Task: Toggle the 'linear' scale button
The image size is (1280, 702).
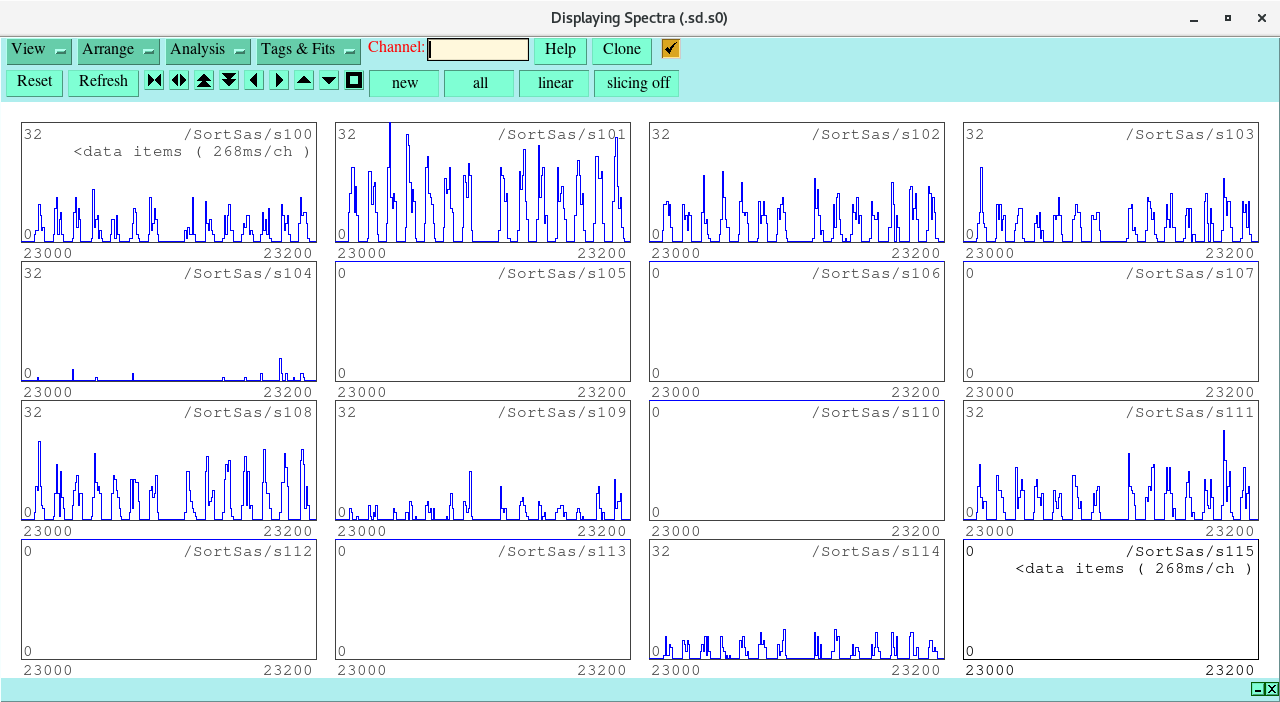Action: 554,83
